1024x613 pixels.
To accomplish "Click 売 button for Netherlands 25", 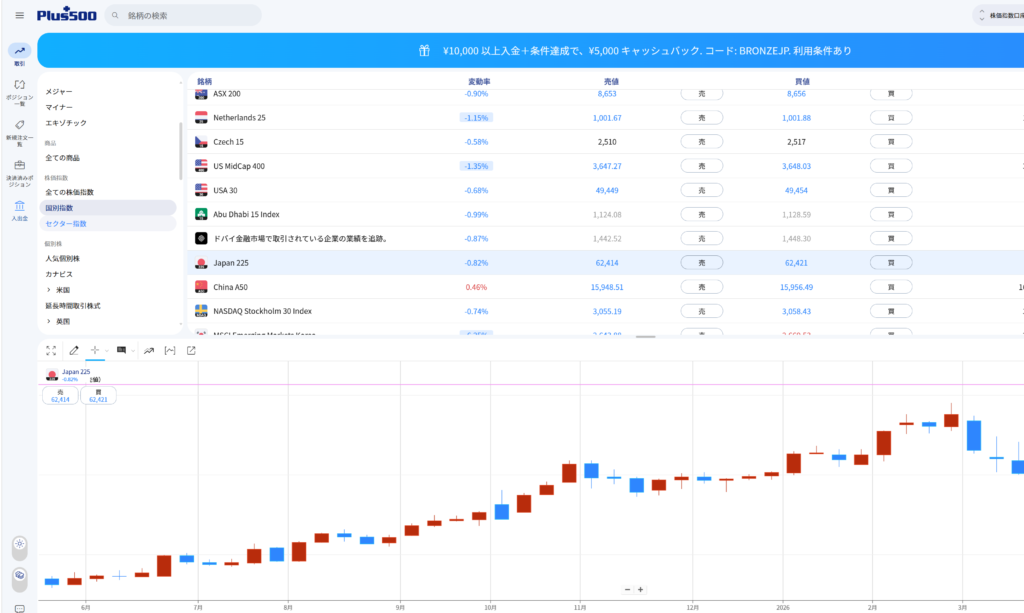I will point(701,118).
